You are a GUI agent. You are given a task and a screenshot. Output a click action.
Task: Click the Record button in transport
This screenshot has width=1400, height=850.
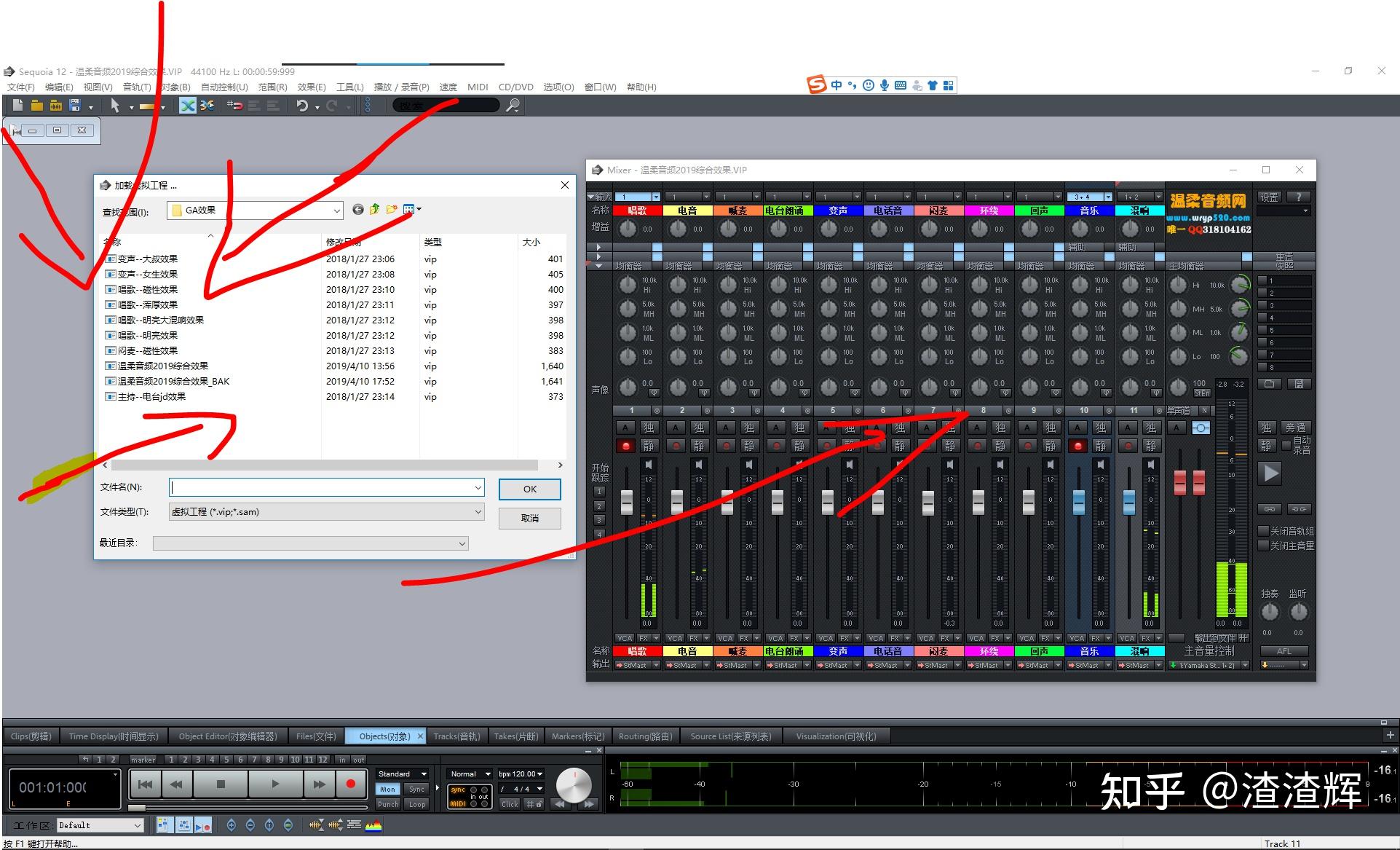click(350, 784)
